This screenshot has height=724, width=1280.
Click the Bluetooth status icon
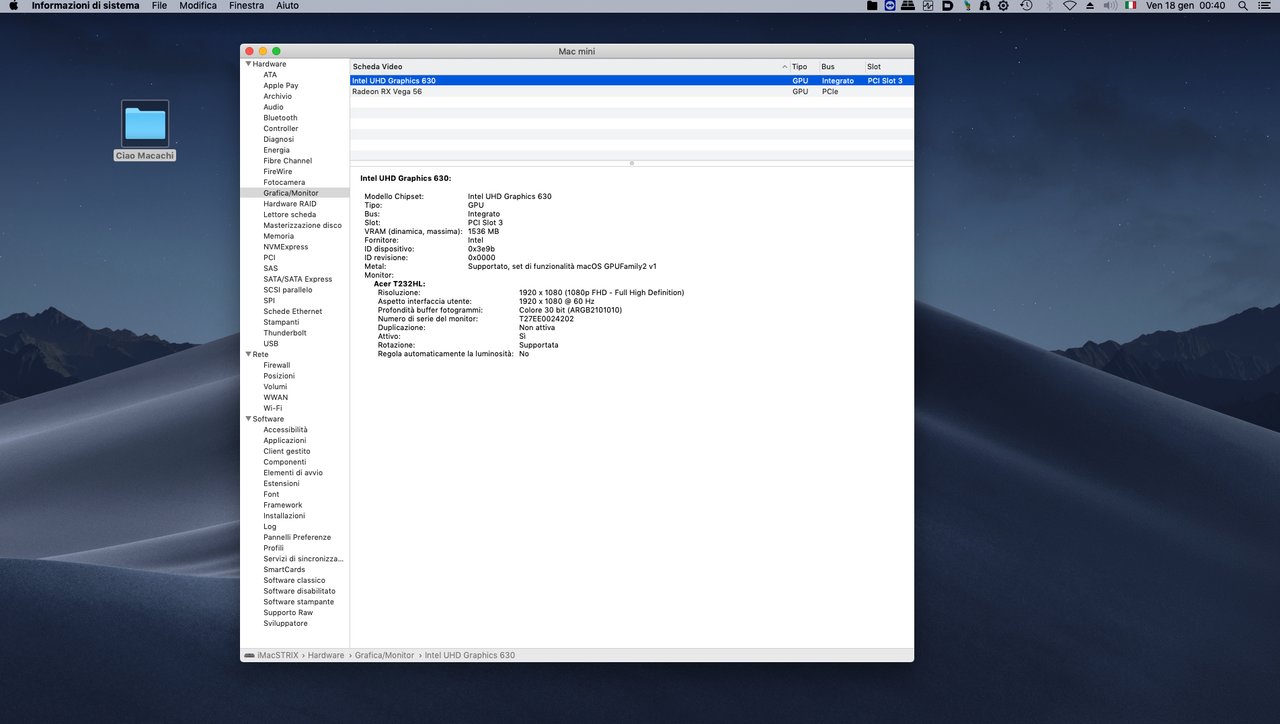(x=1049, y=6)
